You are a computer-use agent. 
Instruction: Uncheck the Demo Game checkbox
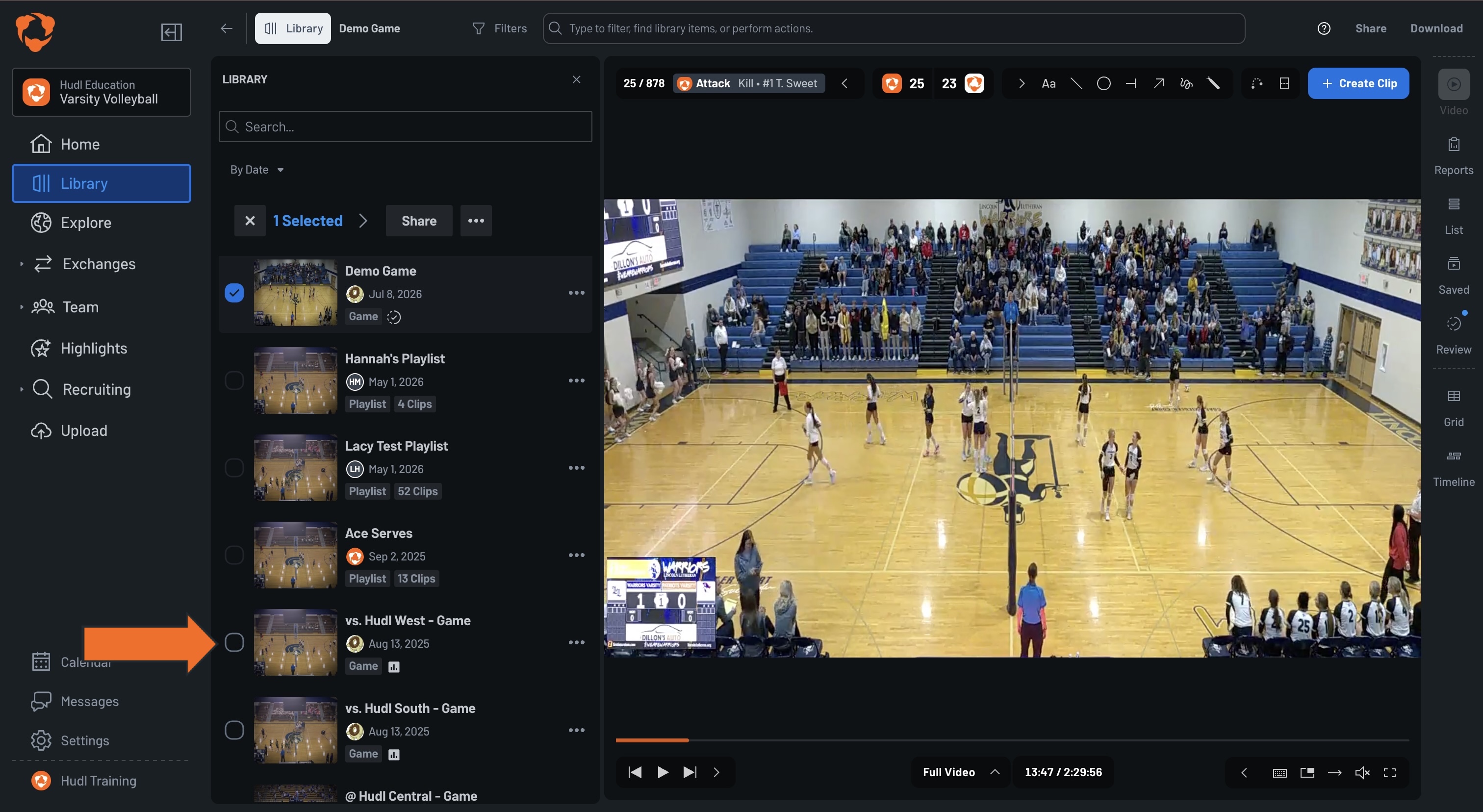click(x=234, y=293)
